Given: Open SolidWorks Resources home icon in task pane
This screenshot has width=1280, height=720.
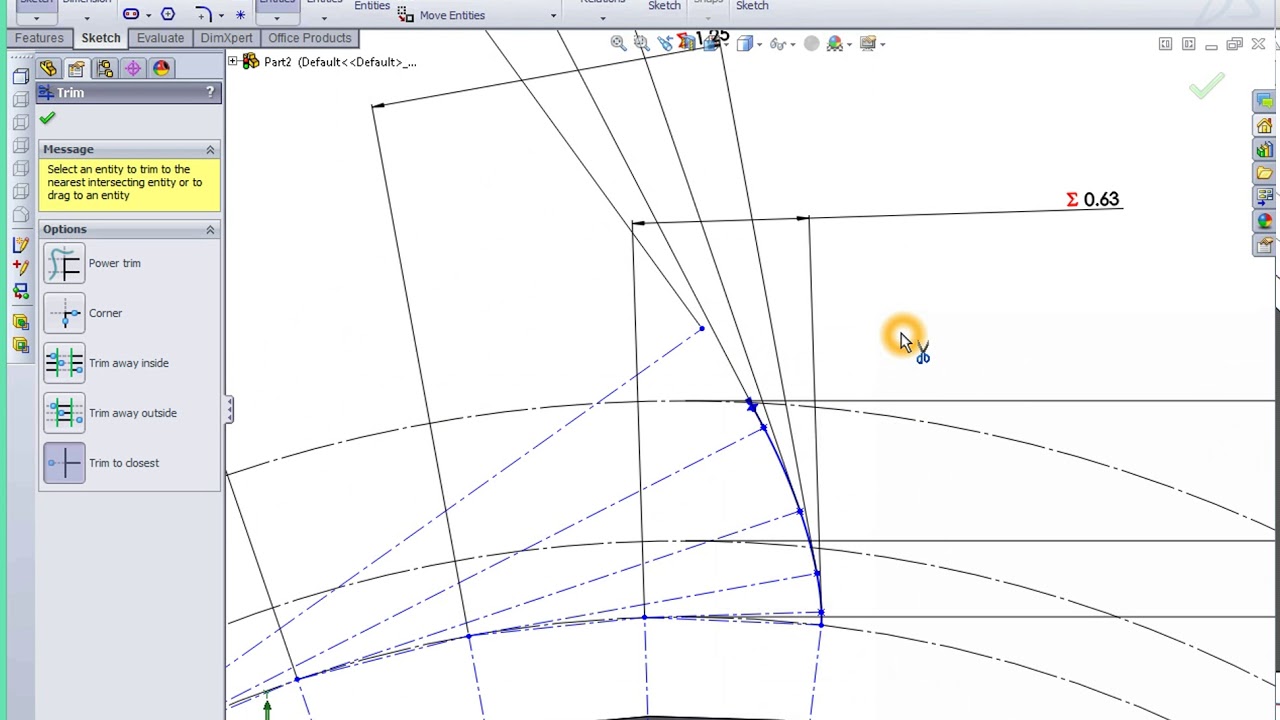Looking at the screenshot, I should [x=1264, y=126].
